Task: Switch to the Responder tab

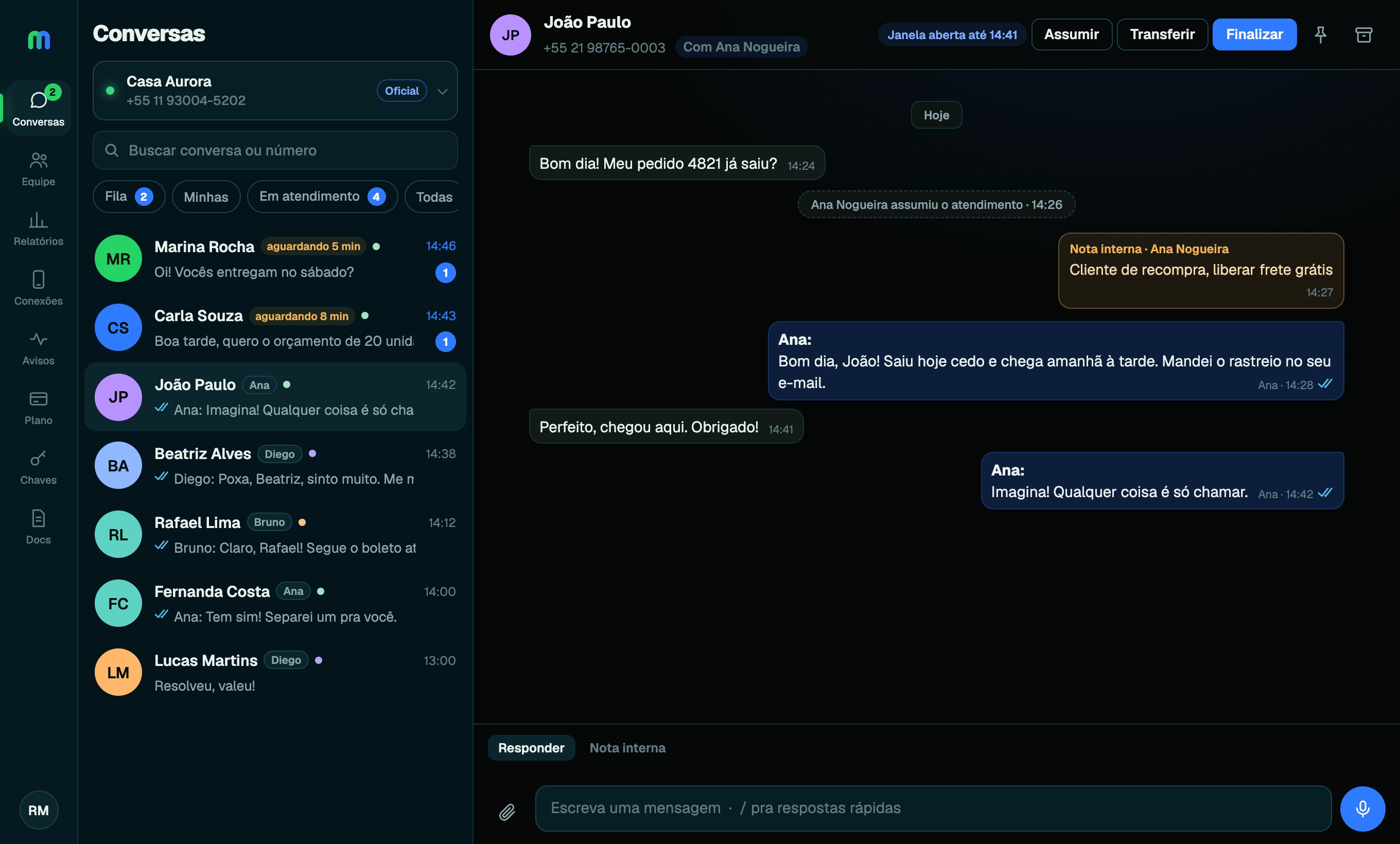Action: point(531,747)
